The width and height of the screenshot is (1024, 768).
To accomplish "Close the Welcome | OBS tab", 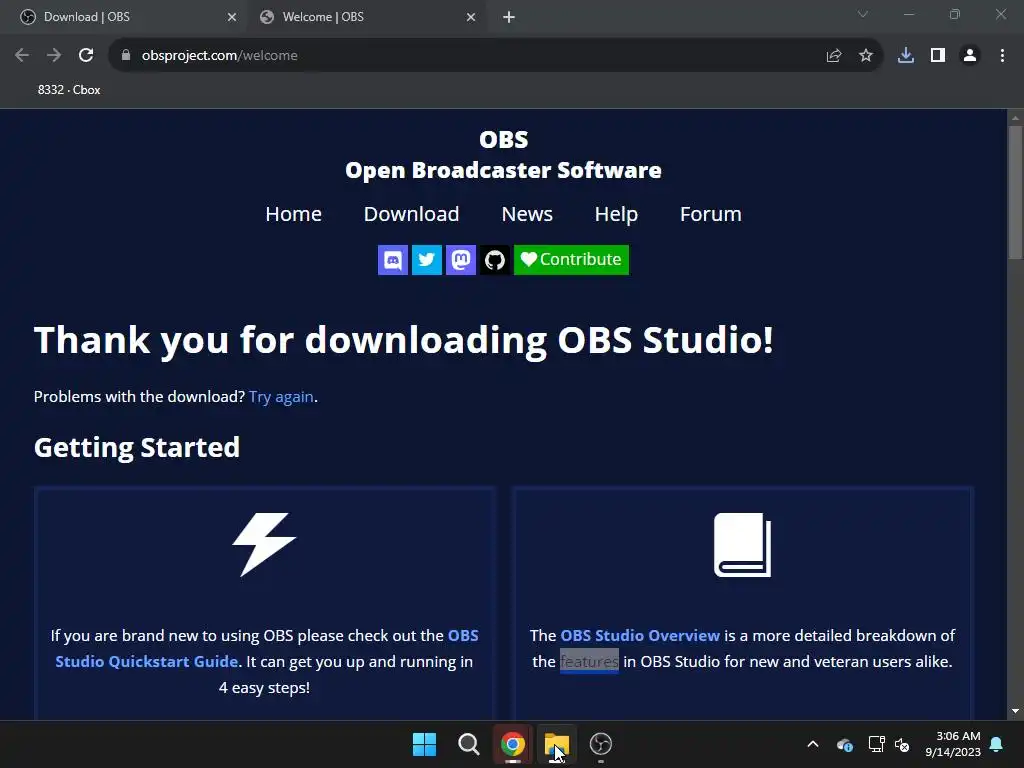I will 471,17.
